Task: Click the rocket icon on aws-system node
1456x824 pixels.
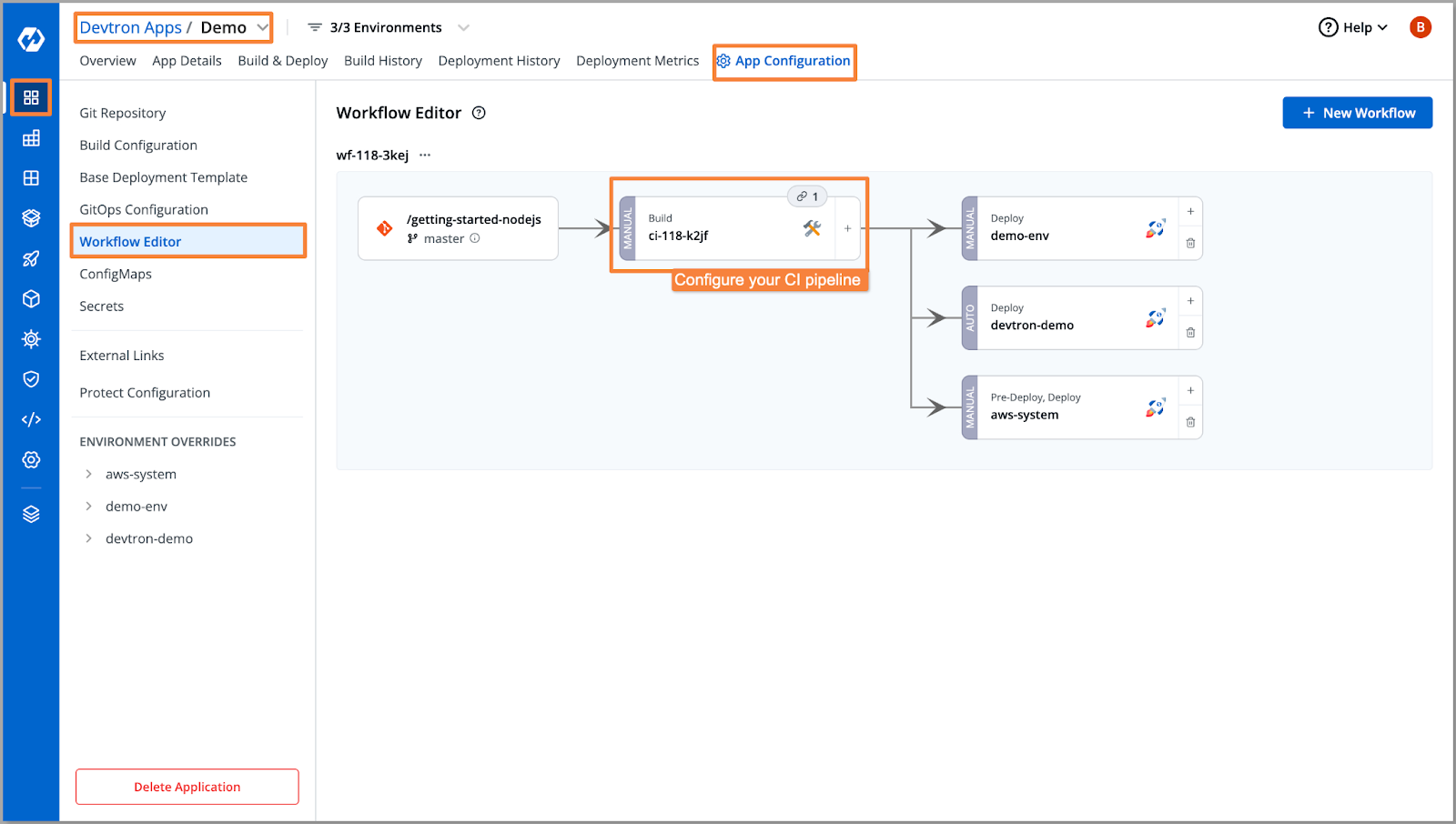Action: 1156,408
